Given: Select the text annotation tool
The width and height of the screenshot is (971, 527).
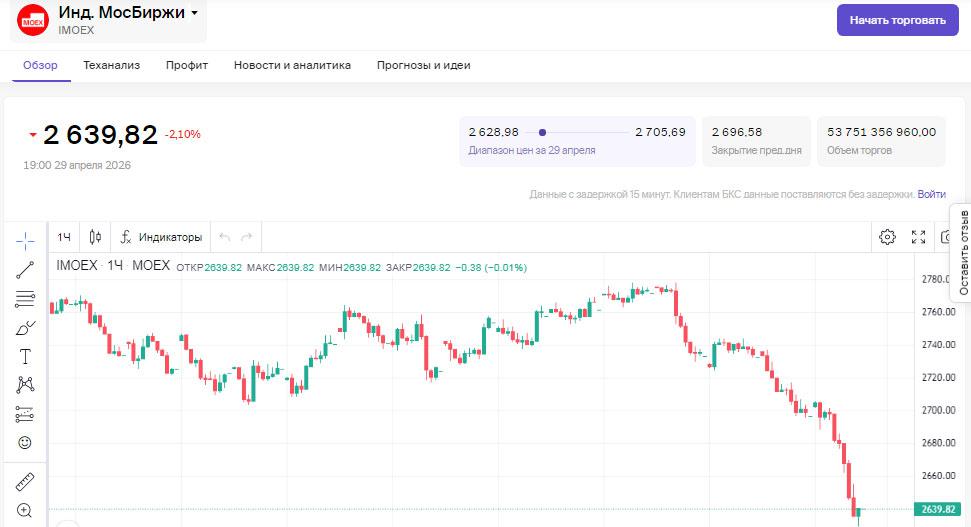Looking at the screenshot, I should [x=25, y=356].
